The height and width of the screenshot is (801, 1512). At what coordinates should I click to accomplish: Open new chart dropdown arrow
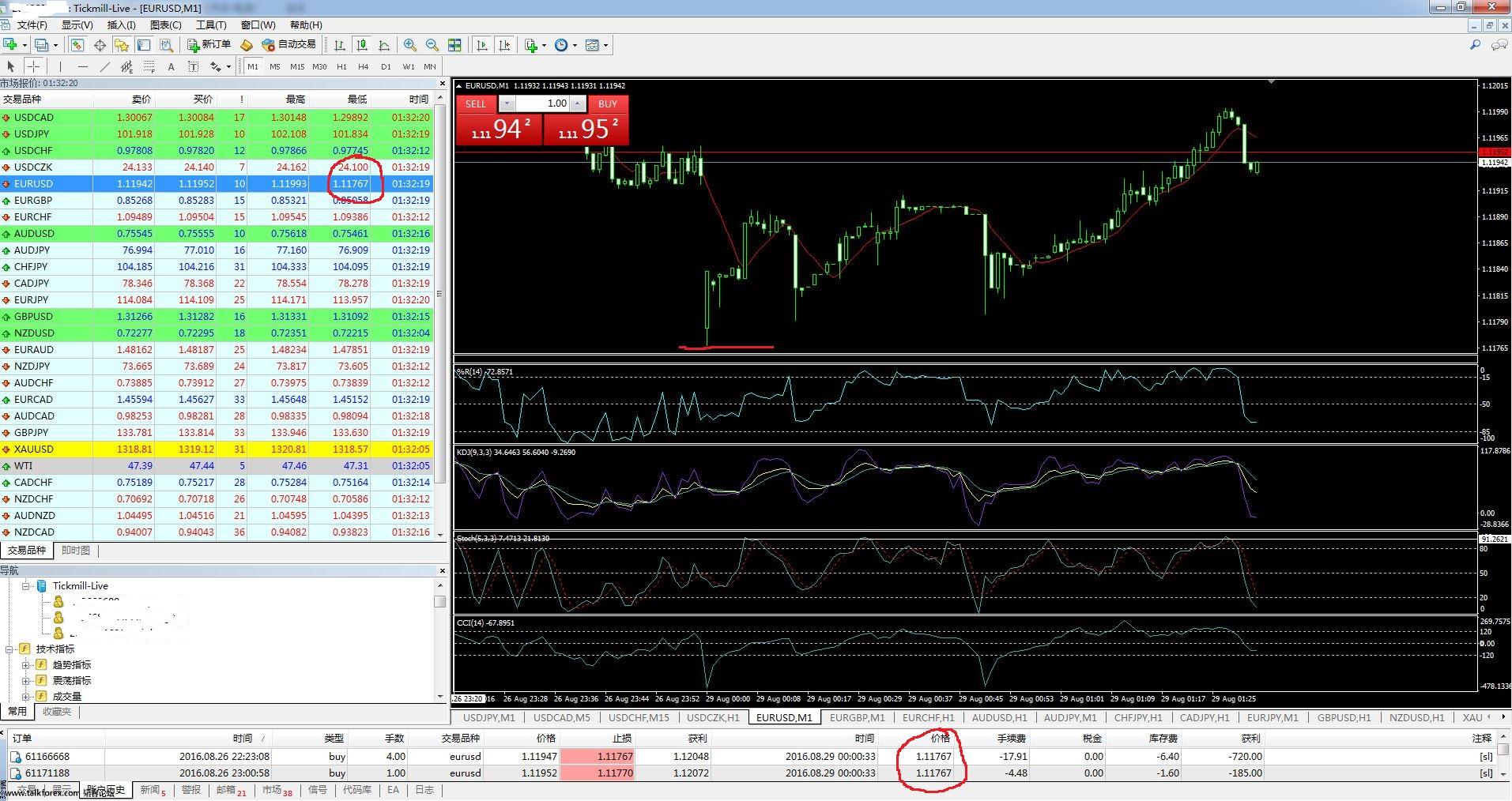(x=25, y=45)
